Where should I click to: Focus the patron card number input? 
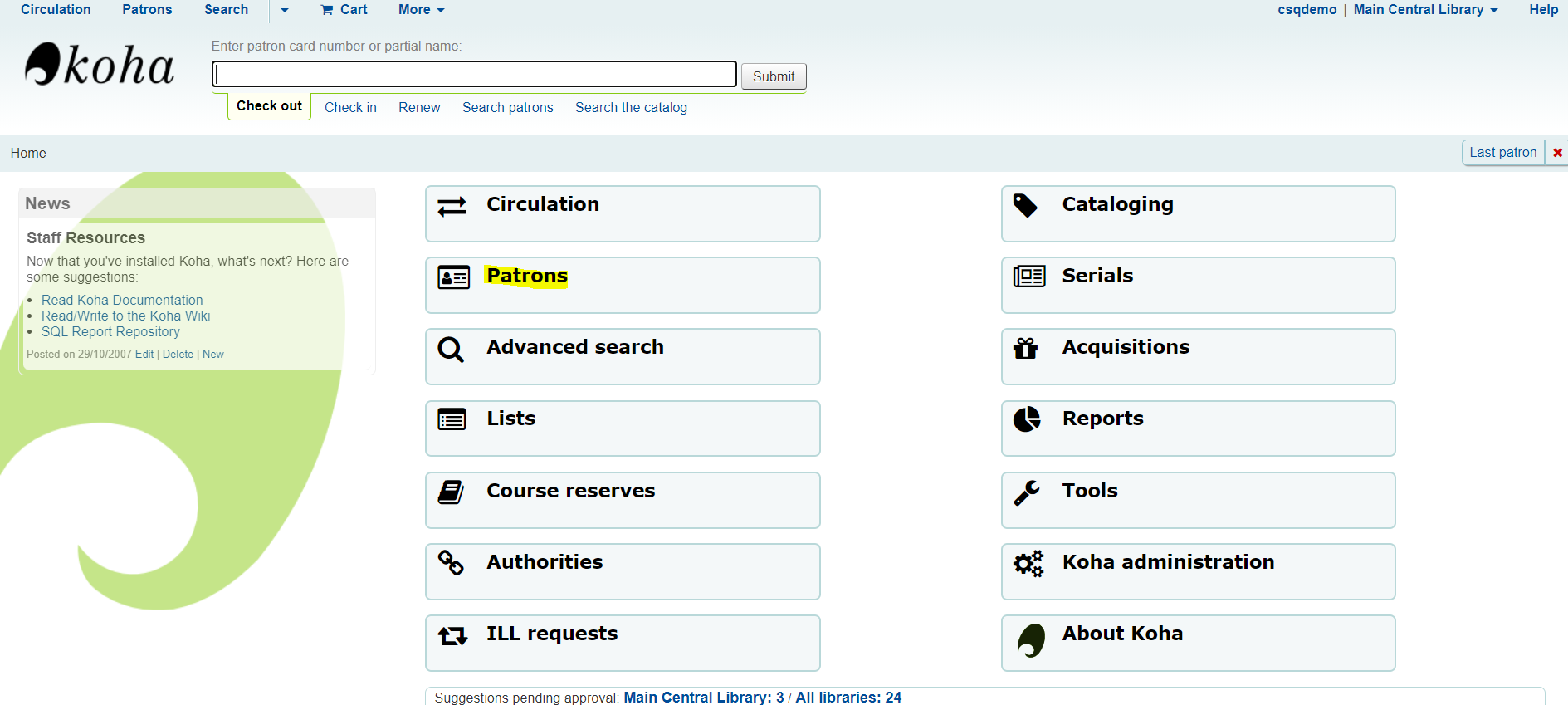point(474,74)
